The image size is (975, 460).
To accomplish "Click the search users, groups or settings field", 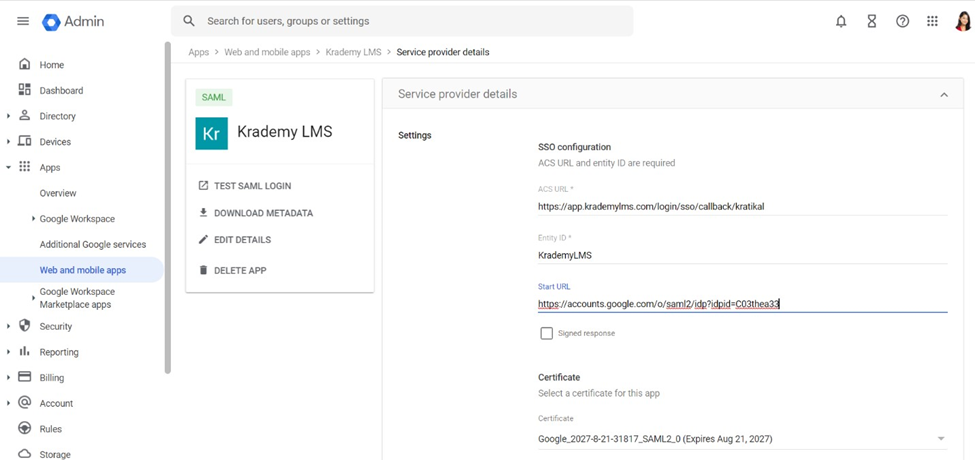I will point(402,21).
